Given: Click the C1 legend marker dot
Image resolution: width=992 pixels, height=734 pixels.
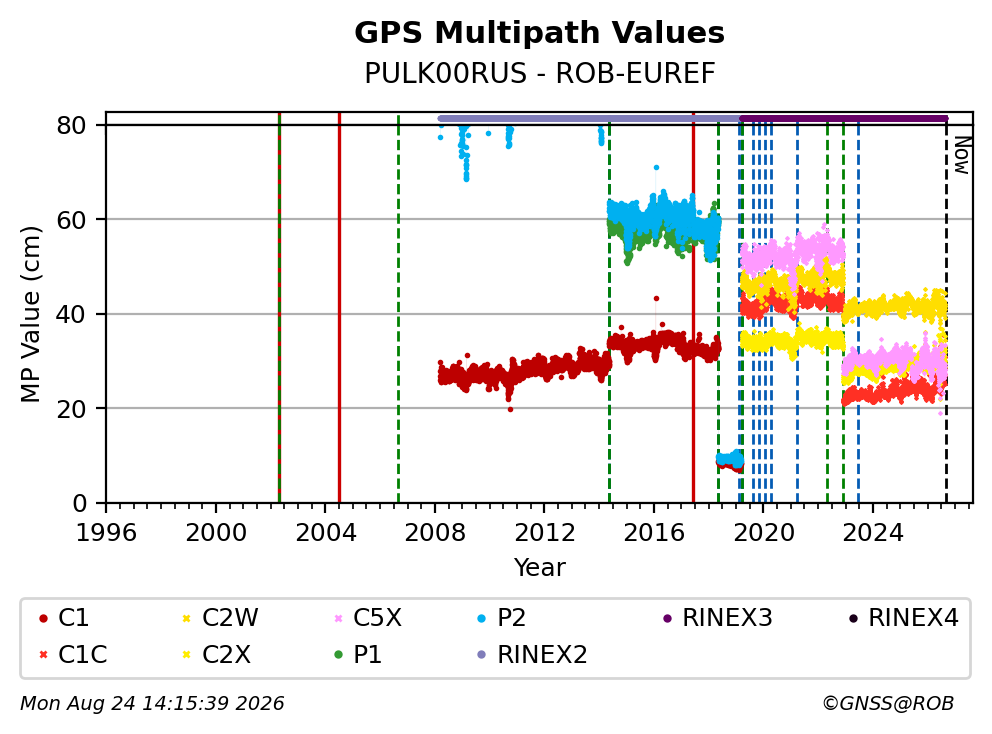Looking at the screenshot, I should coord(43,618).
